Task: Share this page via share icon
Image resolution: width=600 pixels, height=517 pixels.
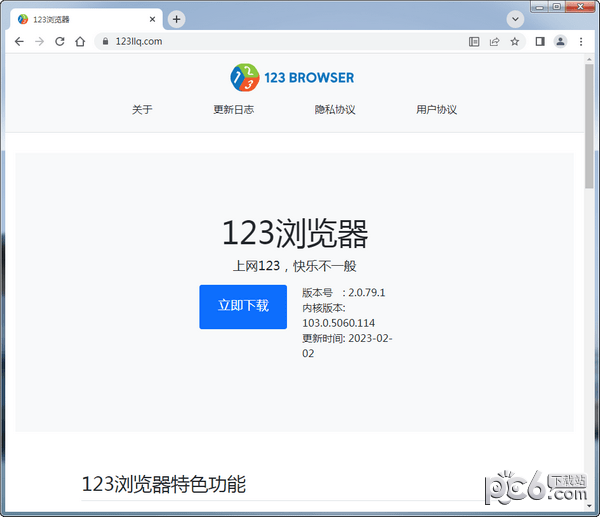Action: [494, 41]
